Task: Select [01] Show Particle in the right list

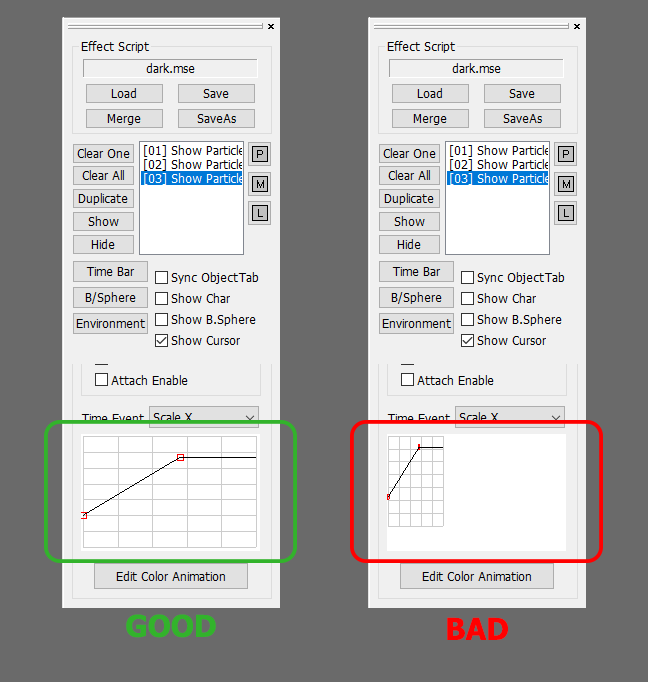Action: click(498, 150)
